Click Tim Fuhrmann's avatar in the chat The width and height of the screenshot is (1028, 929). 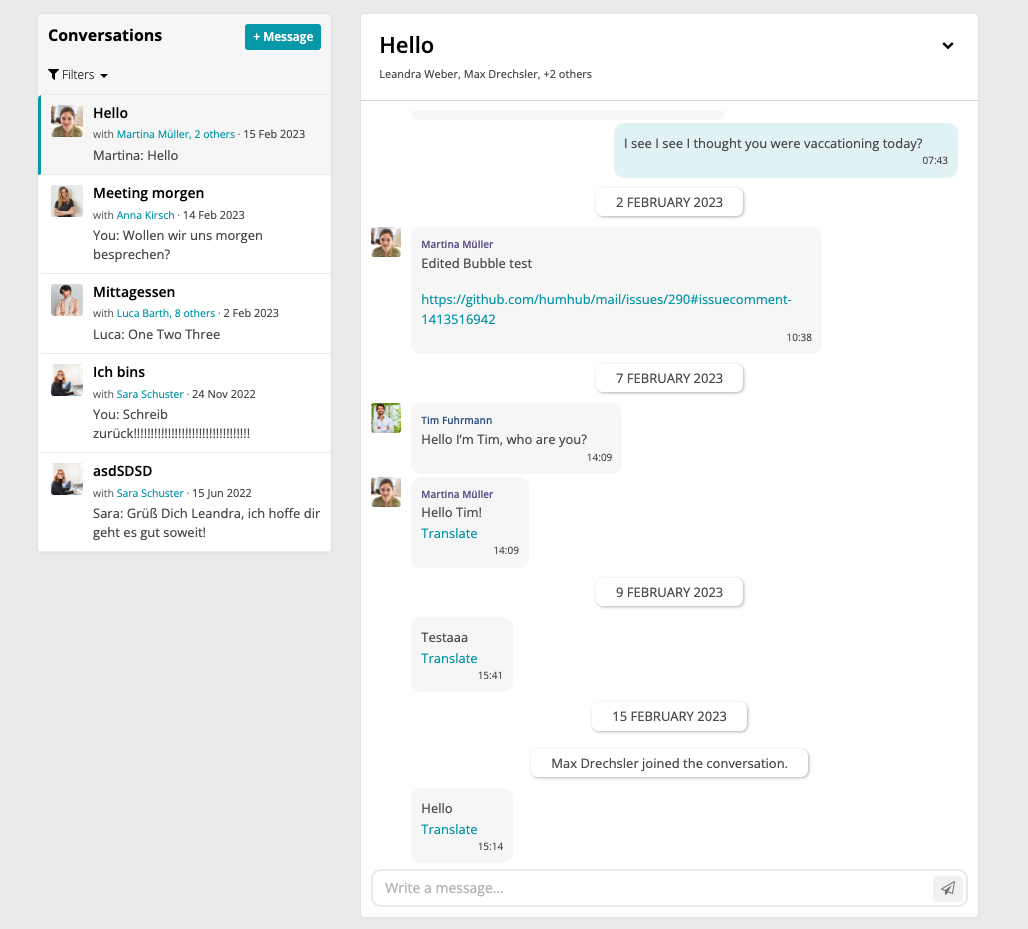click(386, 418)
